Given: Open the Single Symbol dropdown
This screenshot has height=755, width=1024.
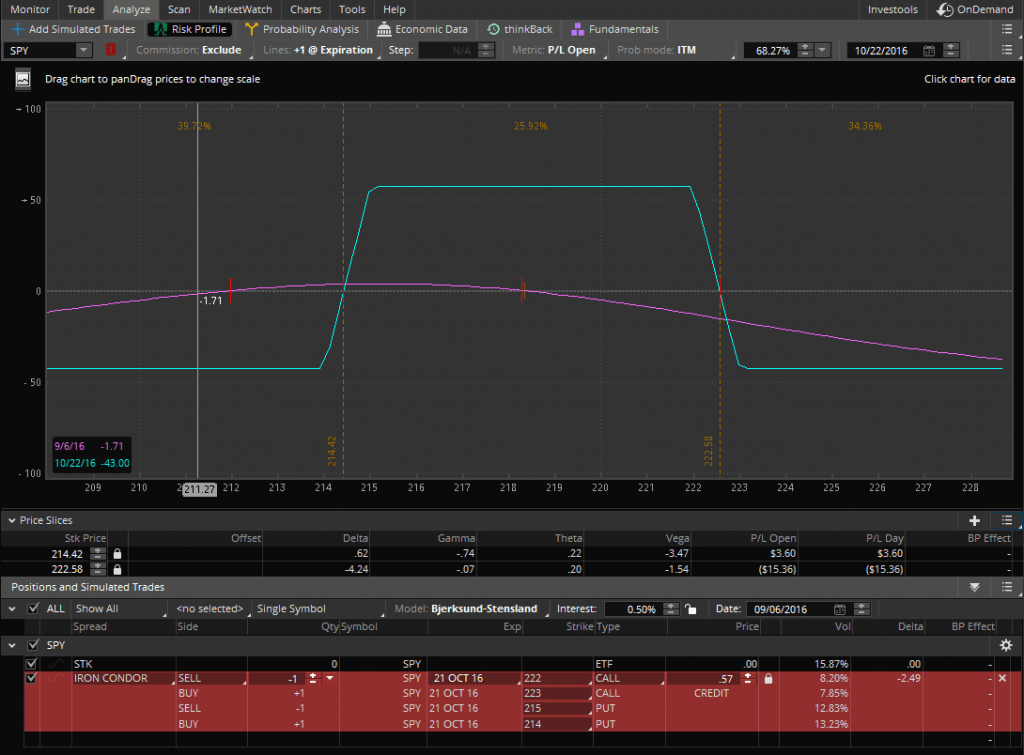Looking at the screenshot, I should (x=319, y=609).
